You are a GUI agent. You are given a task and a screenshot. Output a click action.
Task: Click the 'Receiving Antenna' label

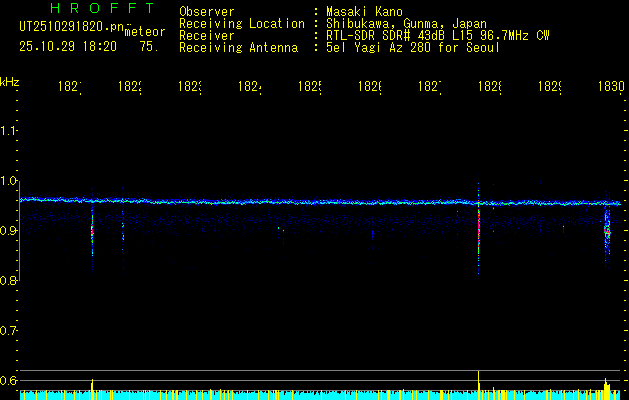(x=238, y=48)
